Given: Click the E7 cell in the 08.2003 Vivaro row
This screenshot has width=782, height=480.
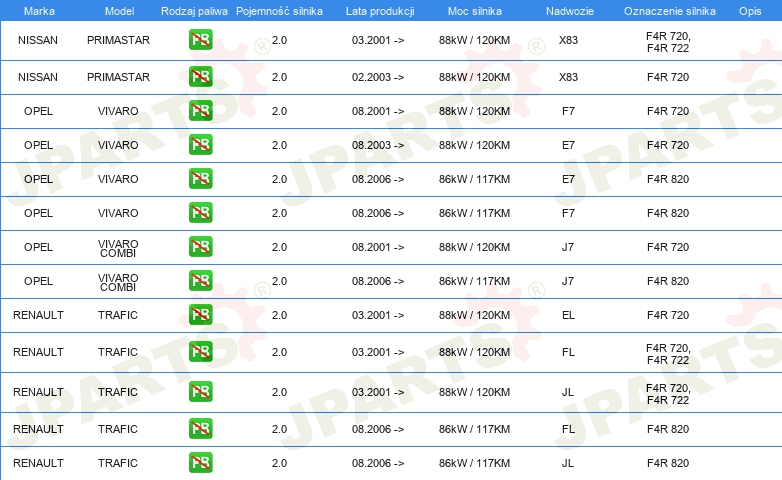Looking at the screenshot, I should 568,145.
